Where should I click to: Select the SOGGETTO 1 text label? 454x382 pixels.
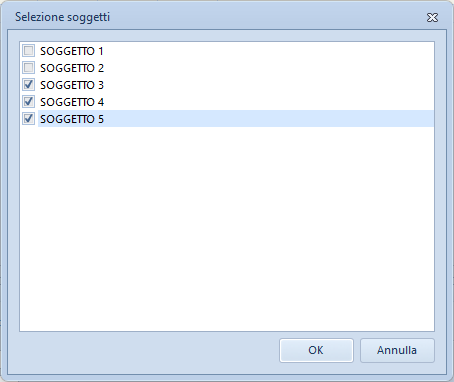coord(72,51)
